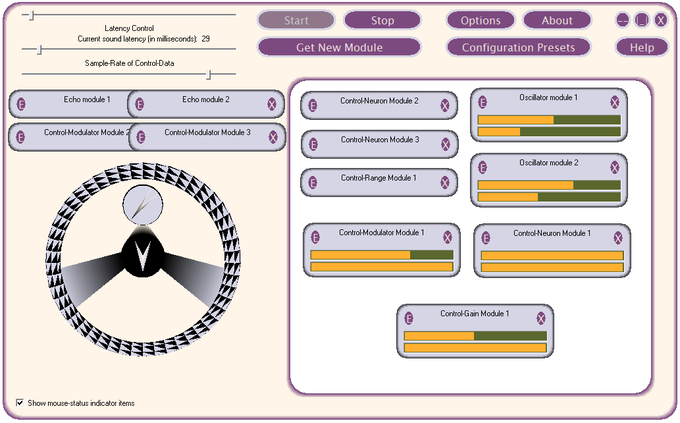This screenshot has height=423, width=680.
Task: Click the Start button
Action: point(296,20)
